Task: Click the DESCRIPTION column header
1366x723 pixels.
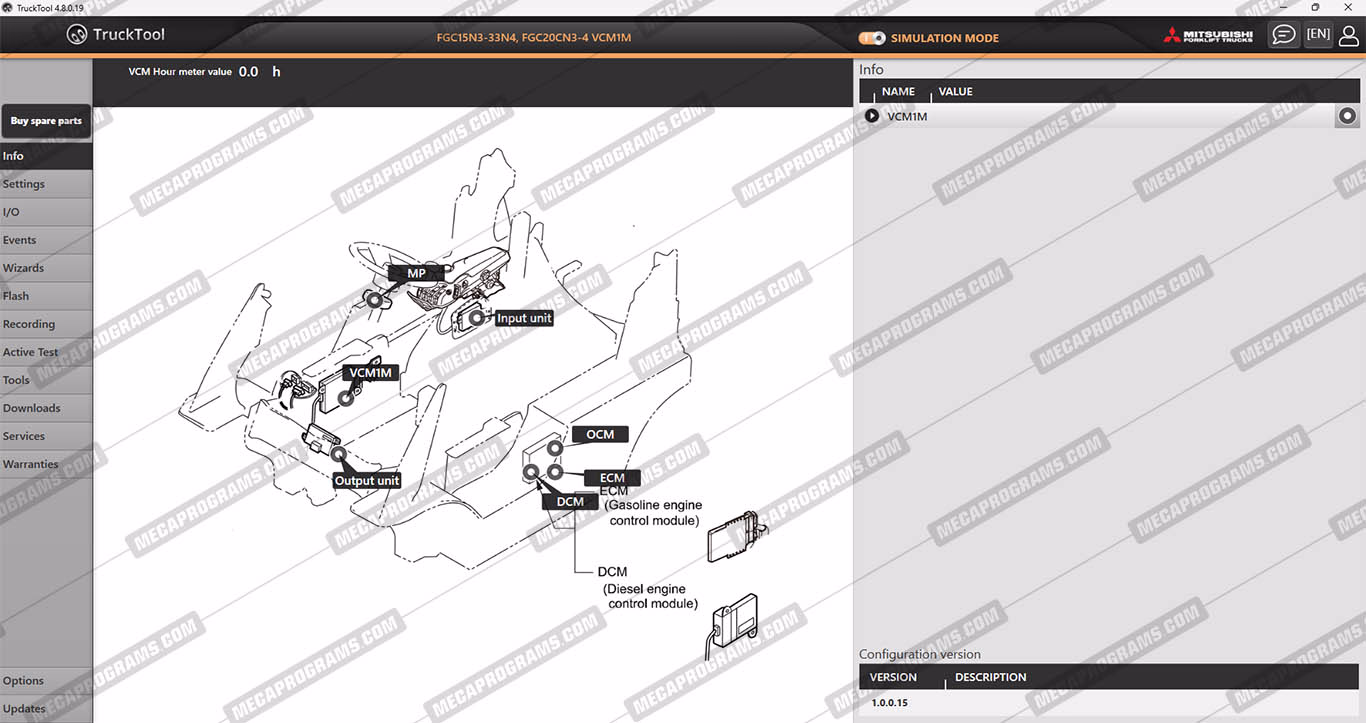Action: pyautogui.click(x=990, y=677)
